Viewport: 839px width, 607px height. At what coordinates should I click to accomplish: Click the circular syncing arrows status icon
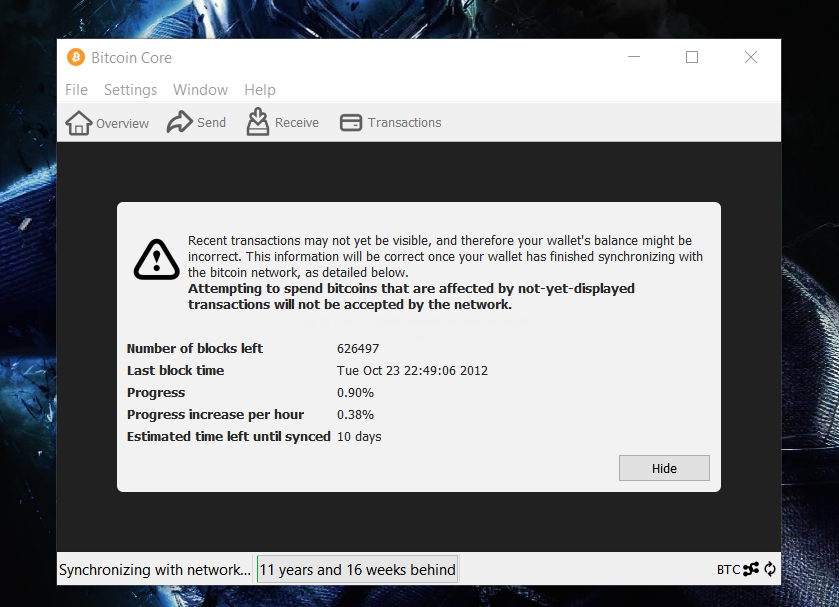coord(770,569)
